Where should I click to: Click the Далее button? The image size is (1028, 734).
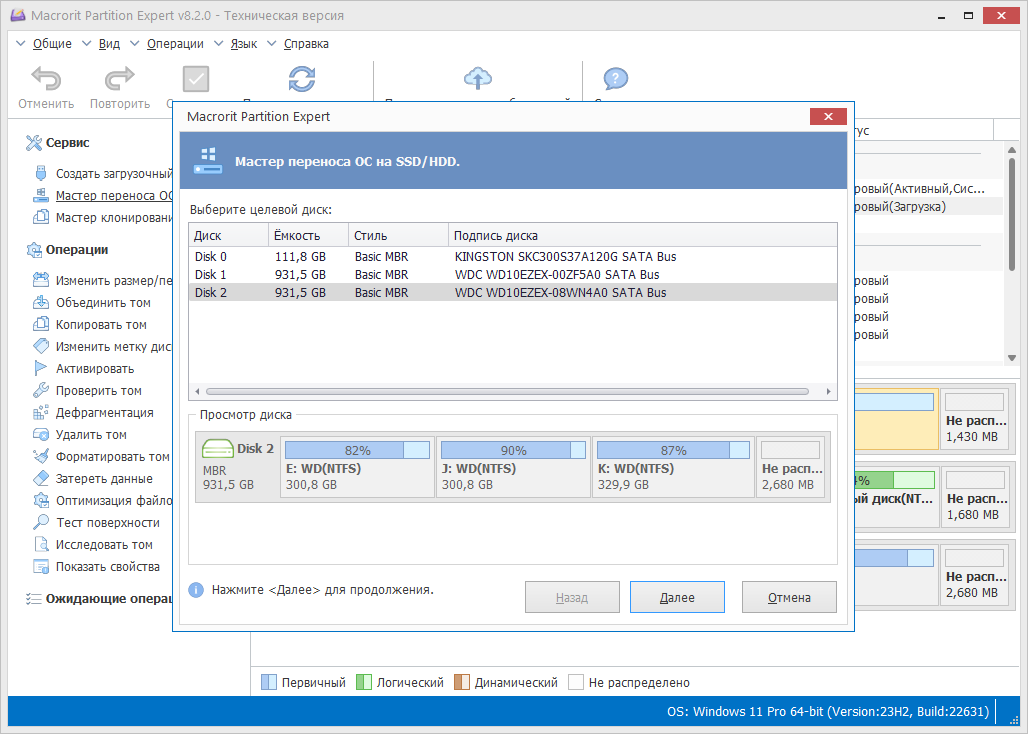point(677,597)
